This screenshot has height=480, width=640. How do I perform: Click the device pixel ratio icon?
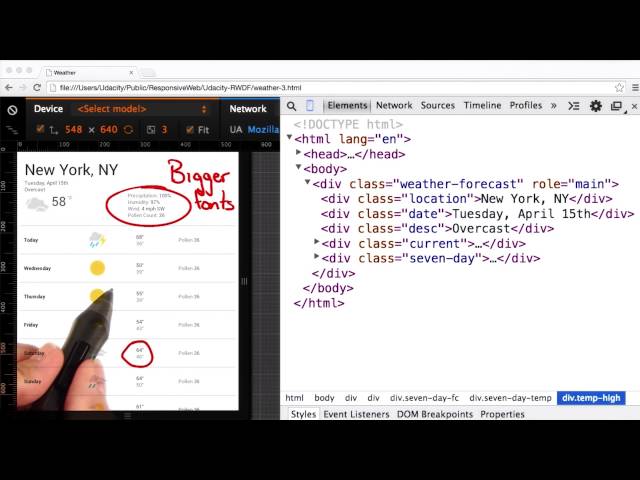151,130
